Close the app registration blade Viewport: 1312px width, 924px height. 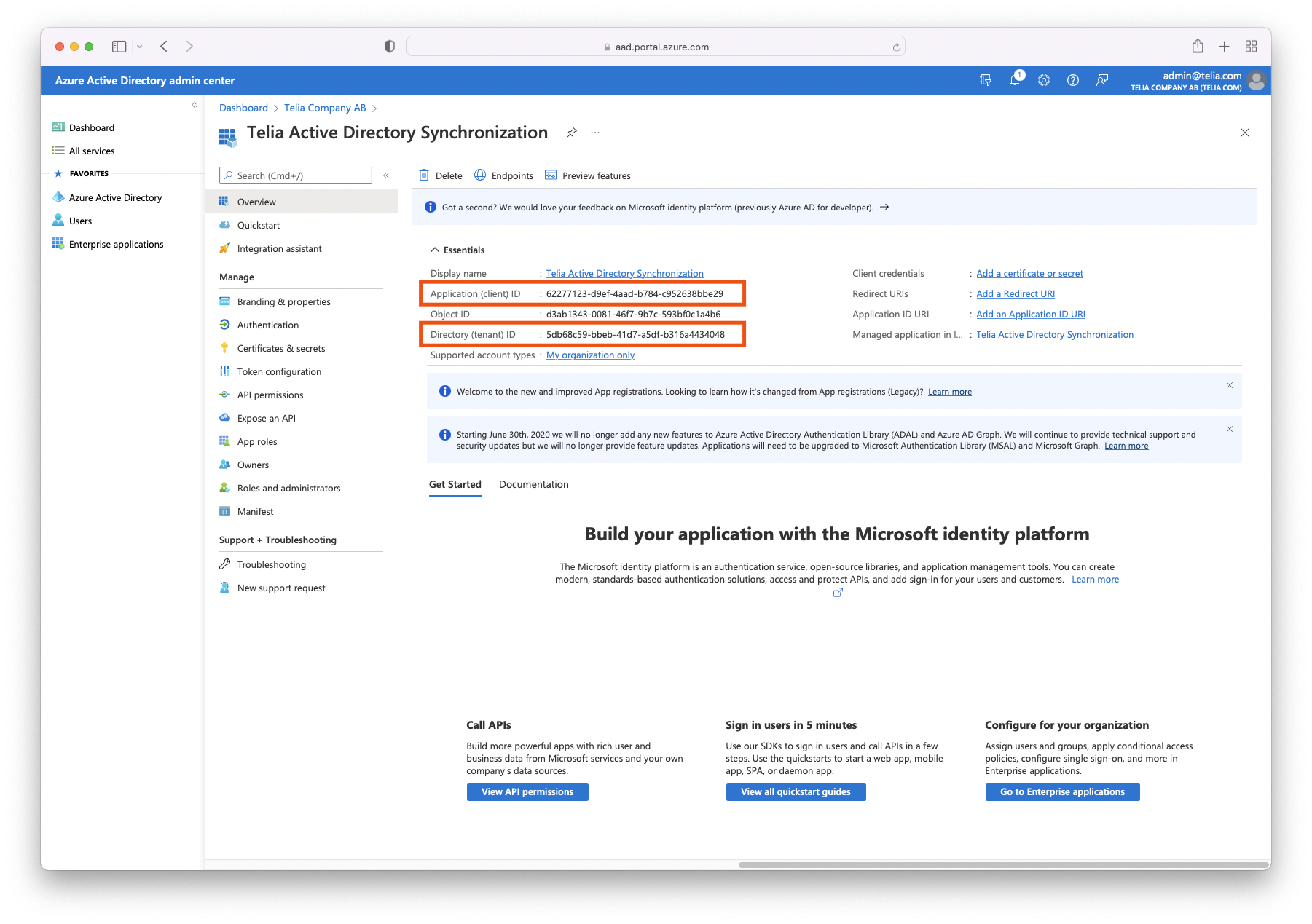[x=1245, y=133]
